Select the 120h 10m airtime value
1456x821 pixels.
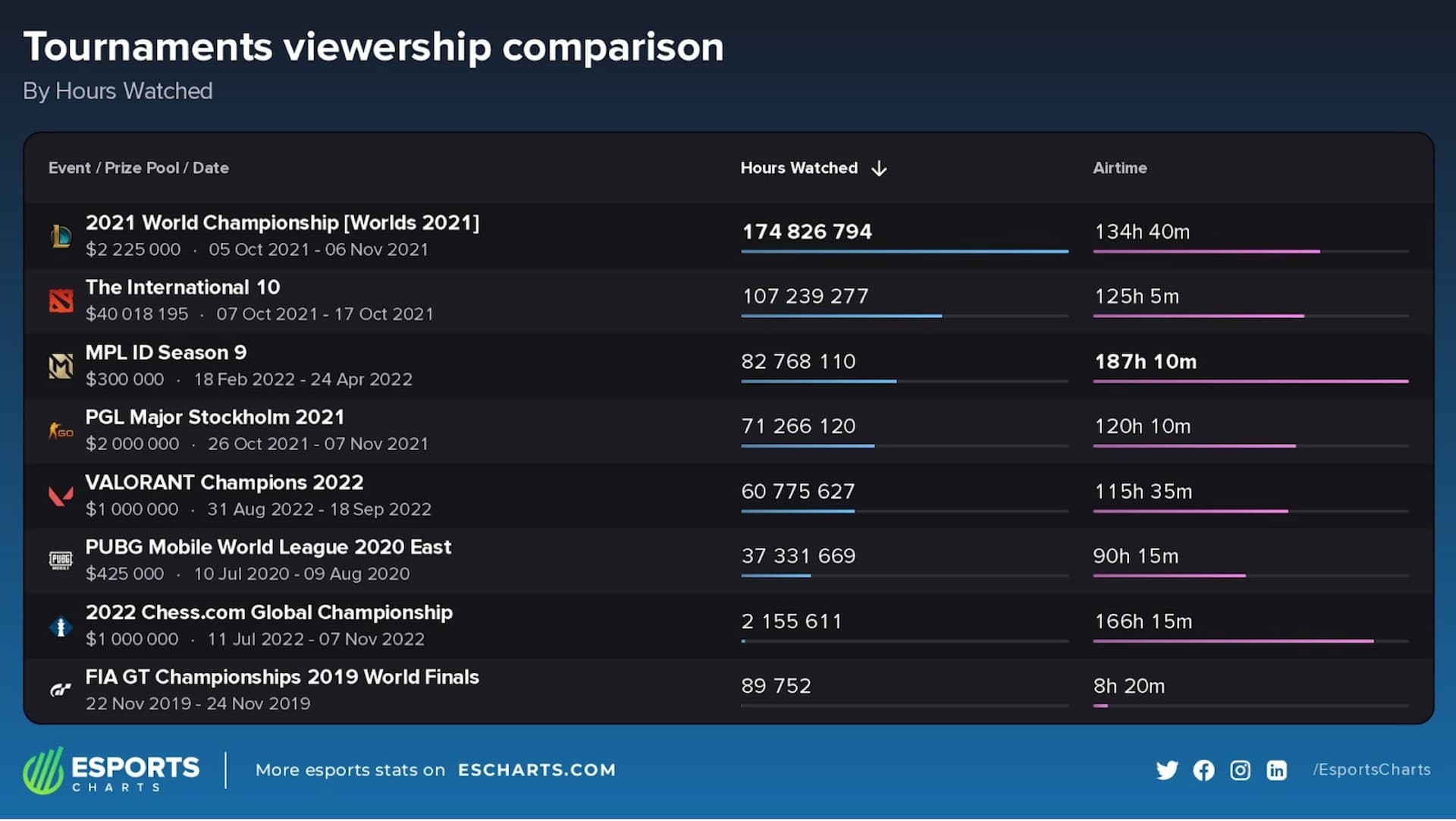[x=1142, y=426]
